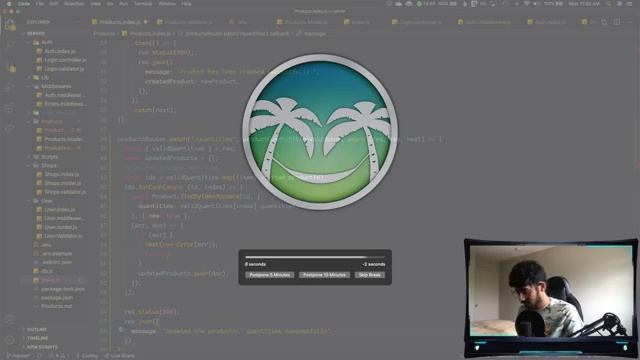This screenshot has width=640, height=360.
Task: Open the Manage gear icon
Action: click(x=9, y=339)
